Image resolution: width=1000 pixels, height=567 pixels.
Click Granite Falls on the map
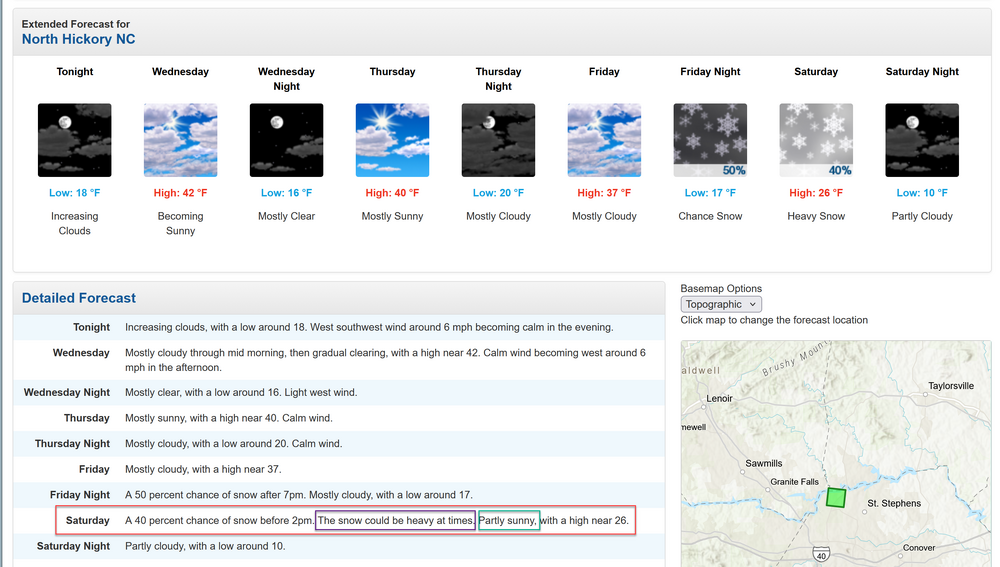(x=794, y=482)
